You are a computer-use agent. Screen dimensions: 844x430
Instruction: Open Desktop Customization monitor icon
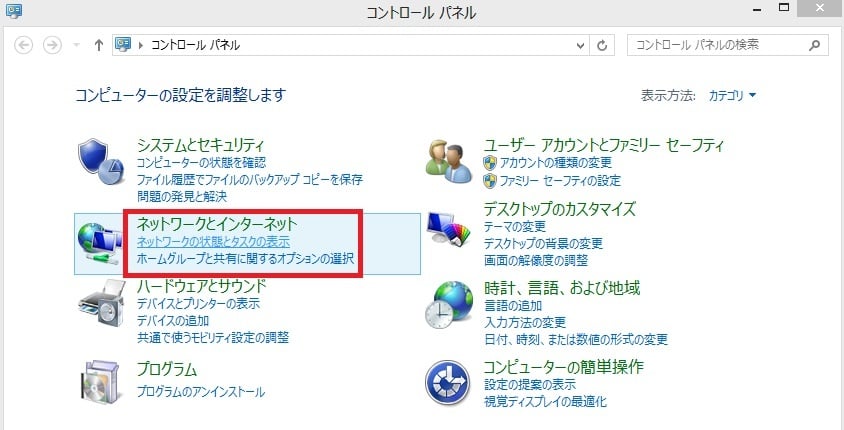[448, 230]
